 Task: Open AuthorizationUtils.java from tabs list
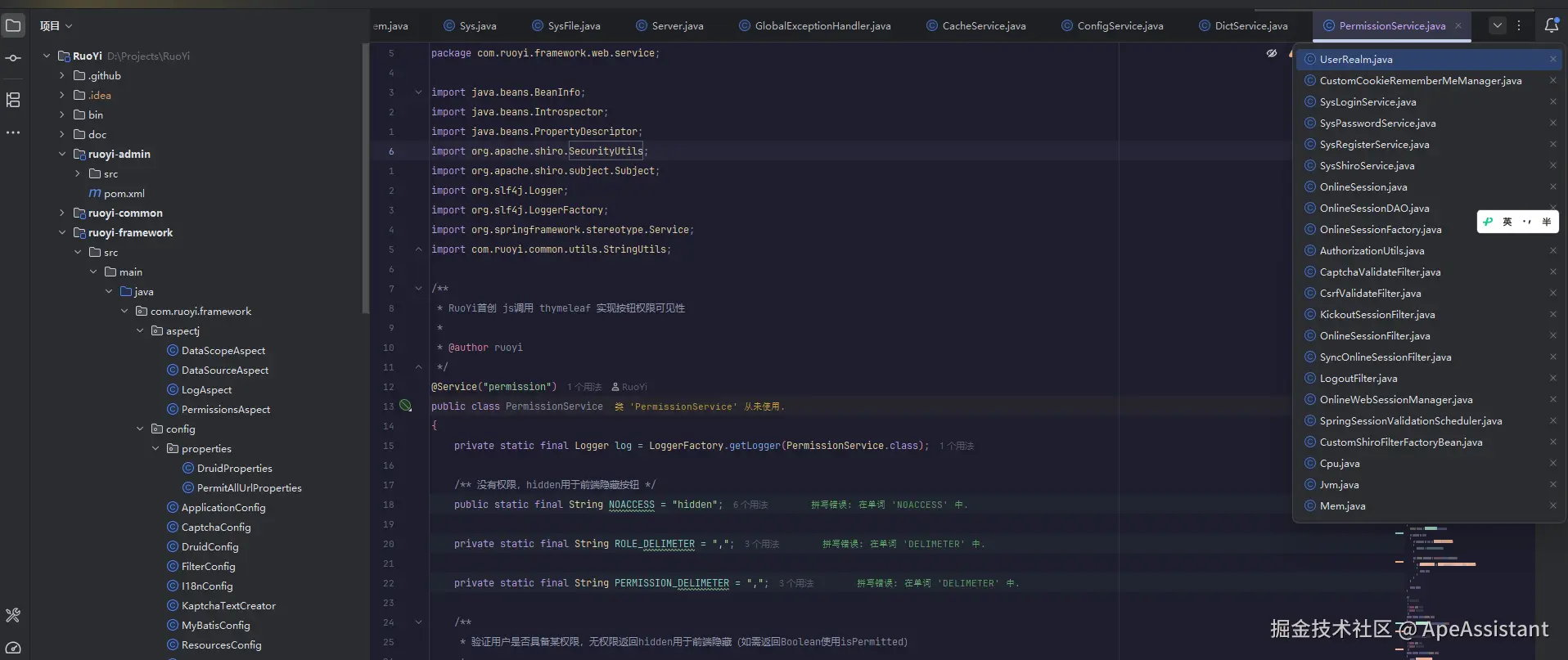(1372, 250)
